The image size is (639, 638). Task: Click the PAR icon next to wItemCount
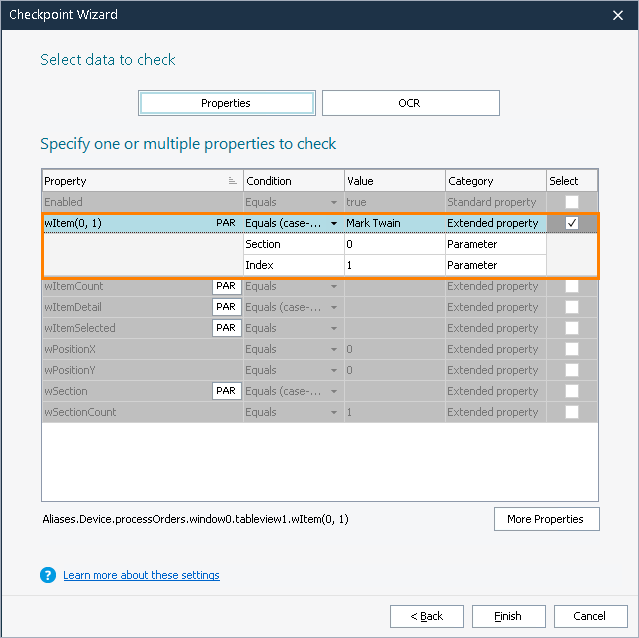tap(226, 286)
